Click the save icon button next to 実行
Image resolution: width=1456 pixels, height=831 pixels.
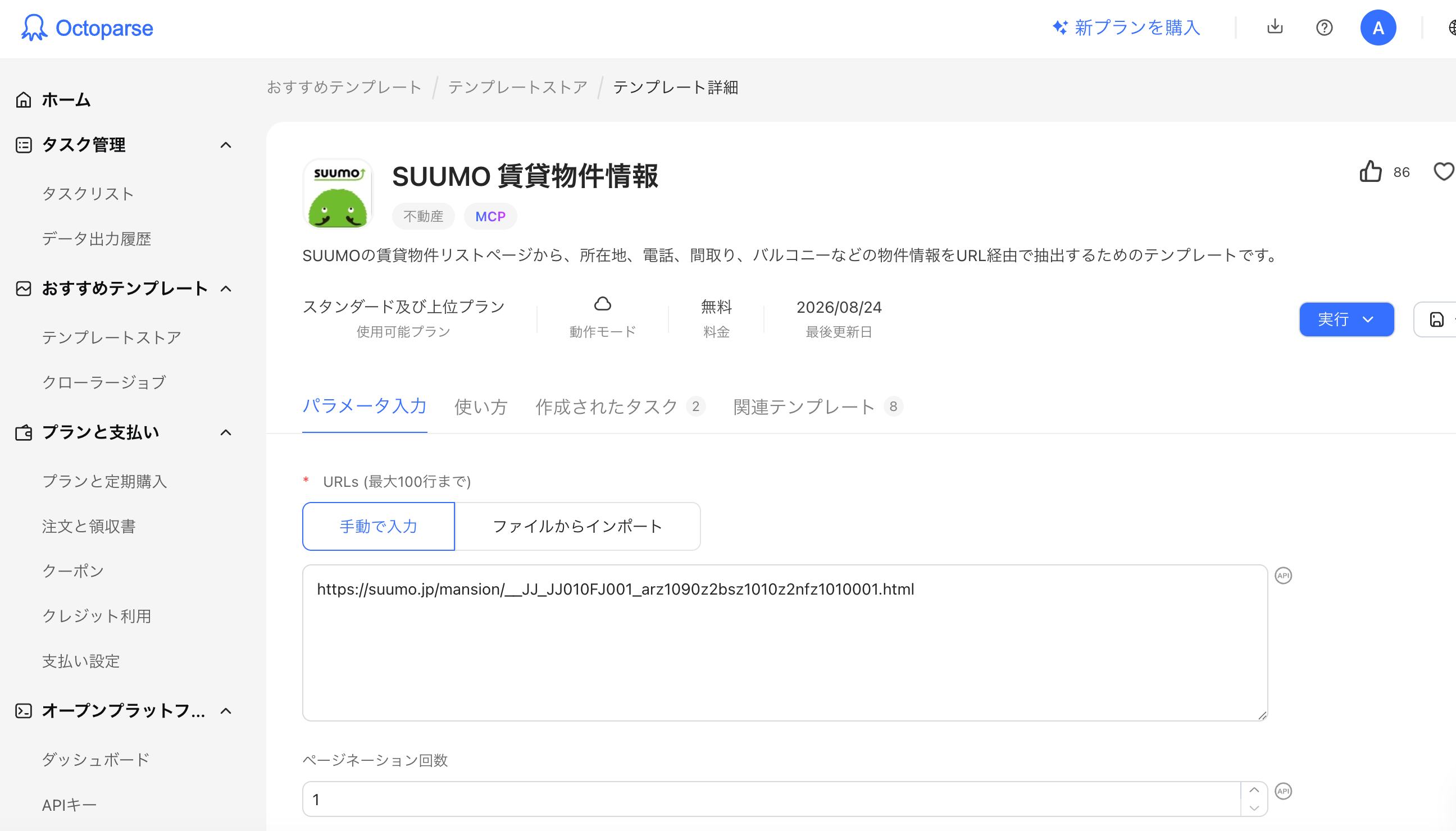click(1435, 319)
